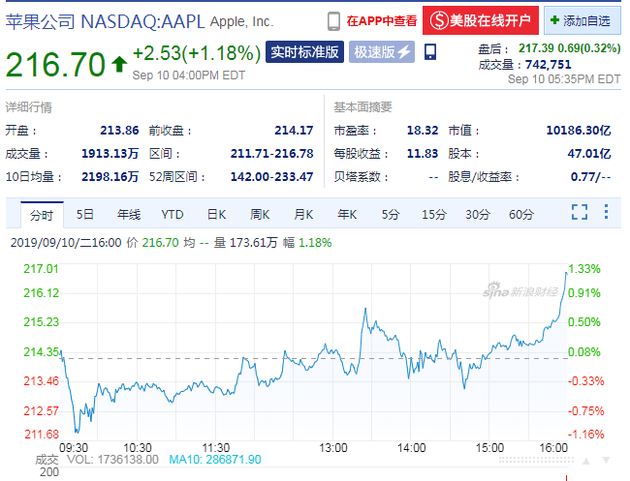Choose the 5分 interval tab
Screen dimensions: 630x481
[x=390, y=215]
